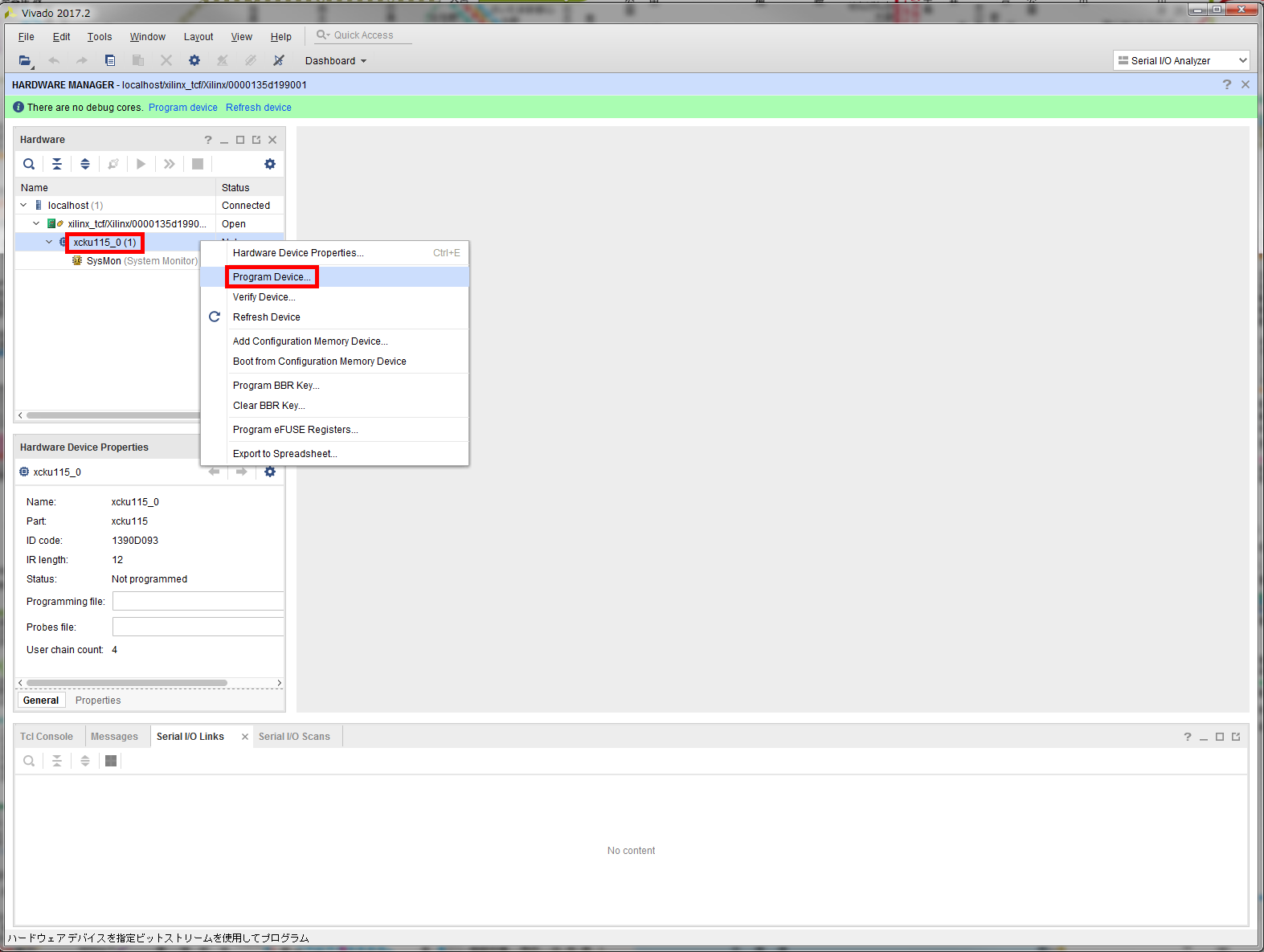Select Clear BBR Key... entry
The width and height of the screenshot is (1264, 952).
[334, 406]
